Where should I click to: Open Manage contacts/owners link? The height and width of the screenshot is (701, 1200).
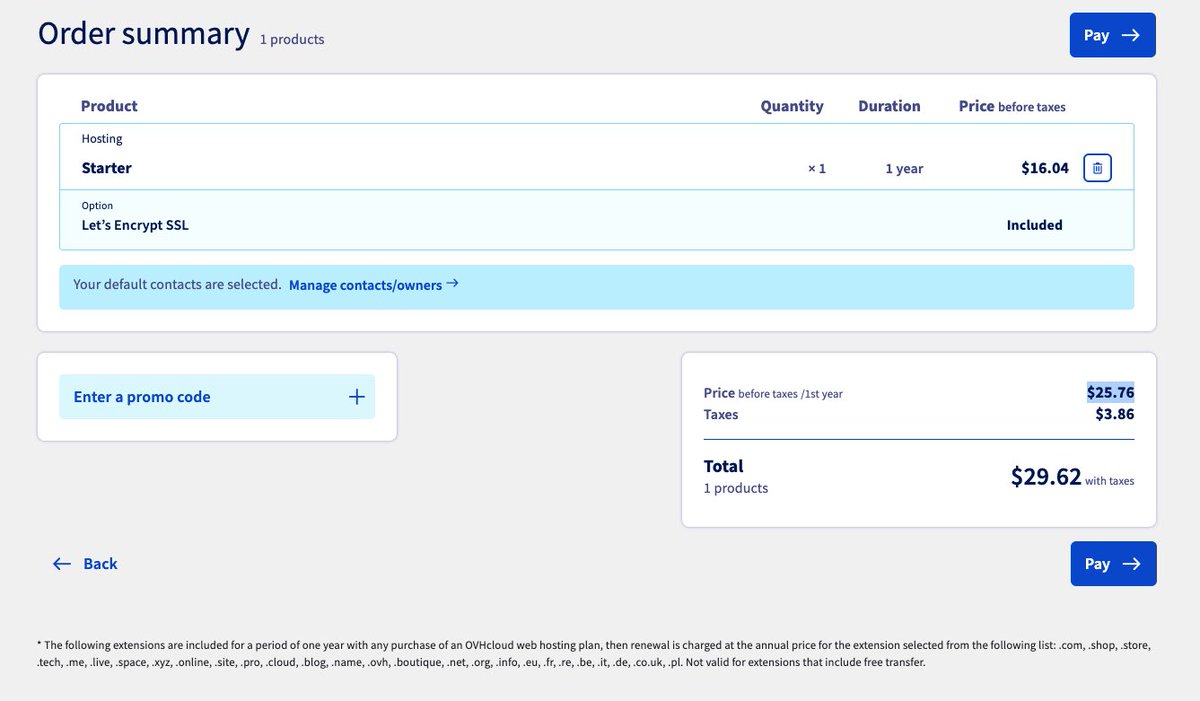click(x=374, y=285)
